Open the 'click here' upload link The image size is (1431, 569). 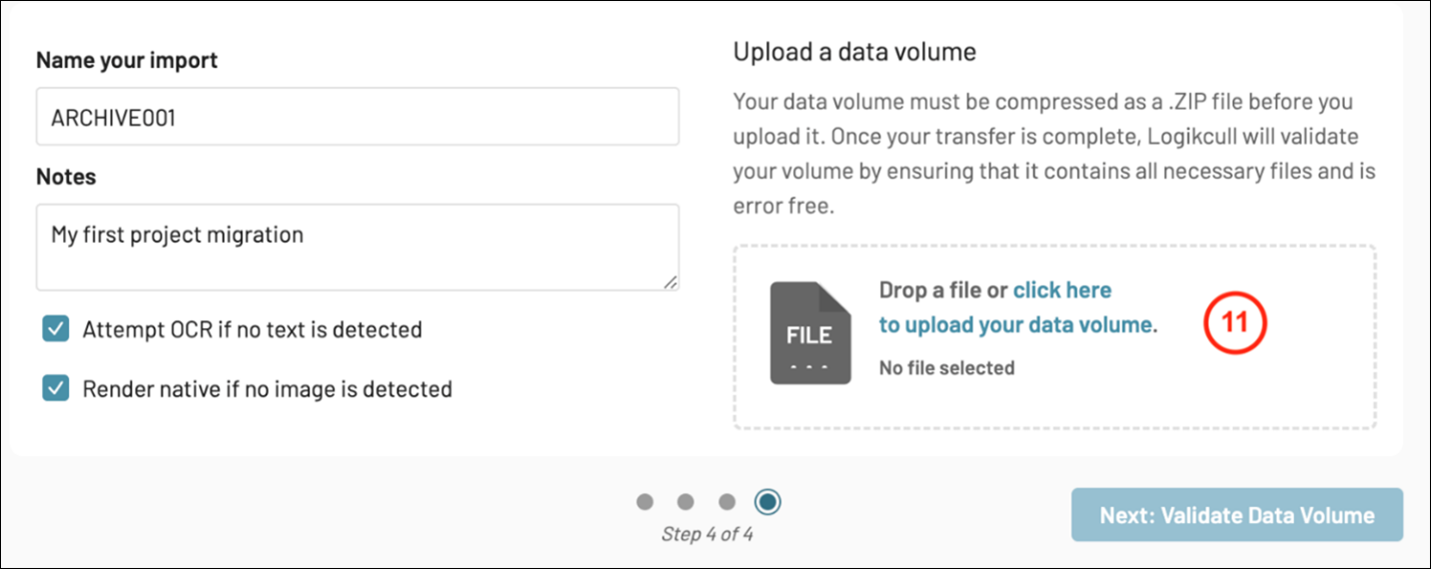[x=1062, y=290]
